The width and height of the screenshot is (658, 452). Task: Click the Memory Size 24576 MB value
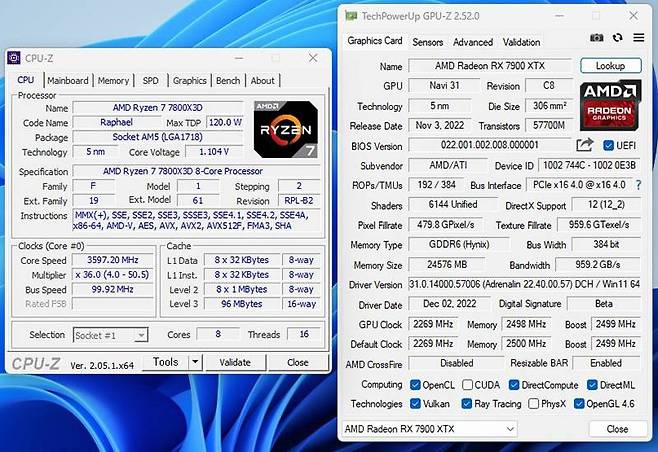coord(447,264)
